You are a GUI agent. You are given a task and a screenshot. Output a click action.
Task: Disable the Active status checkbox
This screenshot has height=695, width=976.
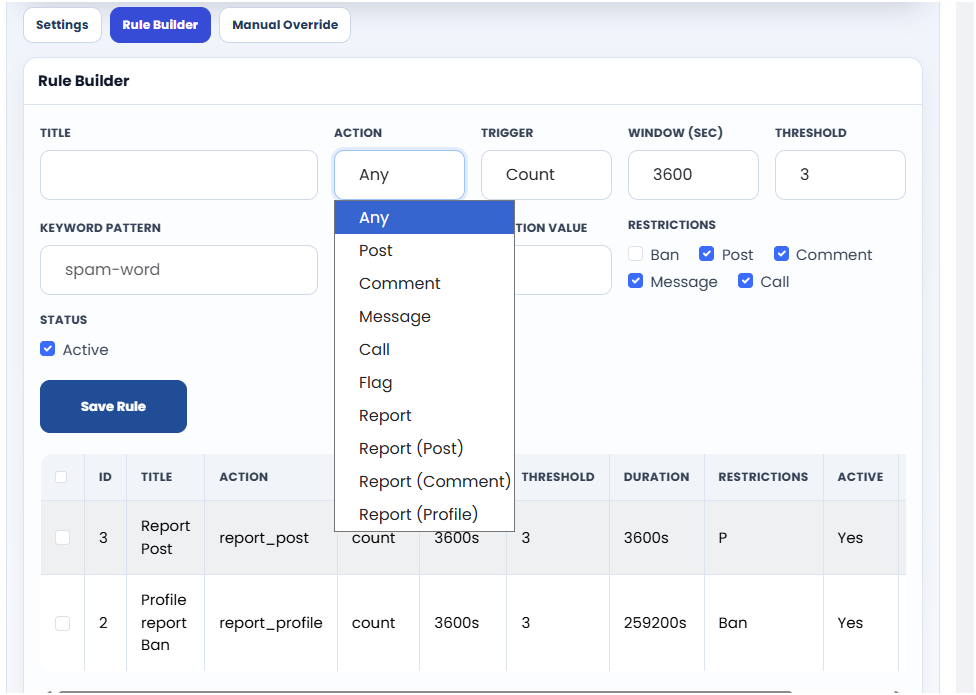coord(48,350)
